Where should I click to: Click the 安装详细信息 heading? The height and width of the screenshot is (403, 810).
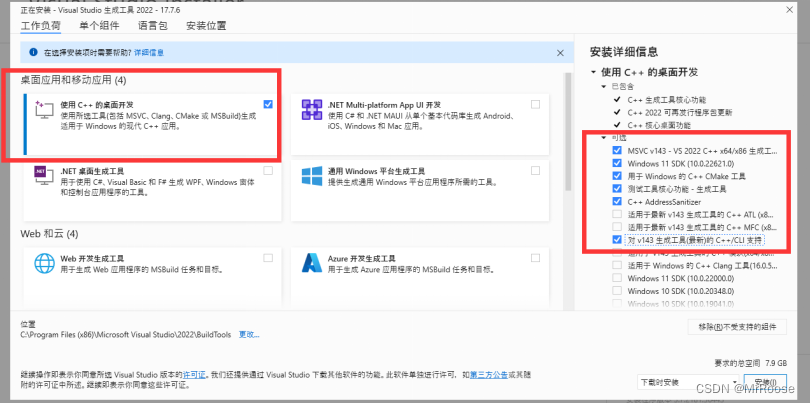click(624, 52)
